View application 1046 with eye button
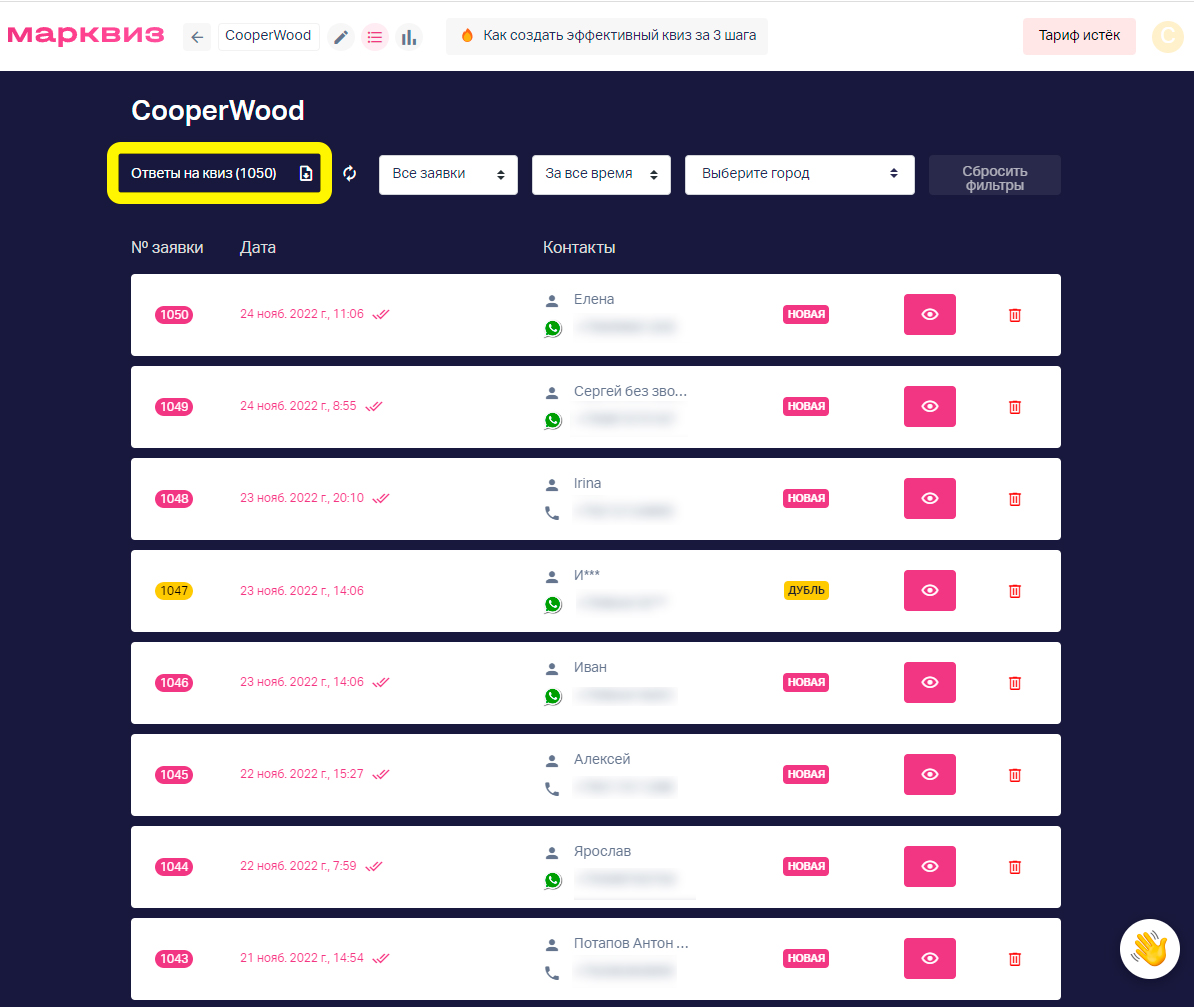 coord(929,682)
